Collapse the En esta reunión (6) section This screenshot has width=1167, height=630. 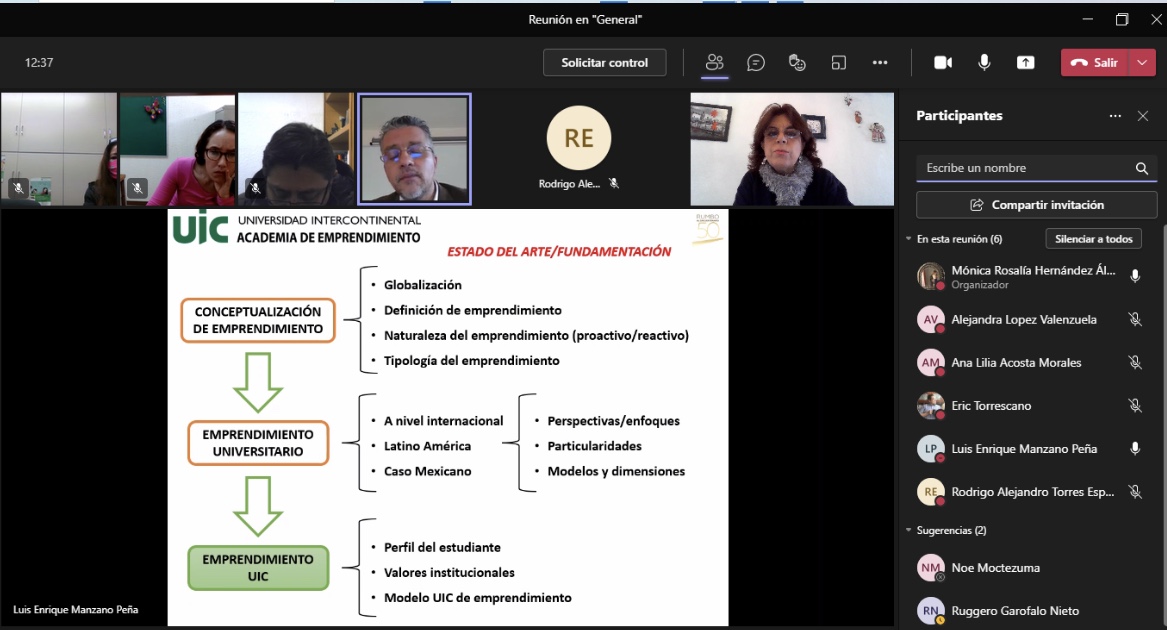point(909,239)
